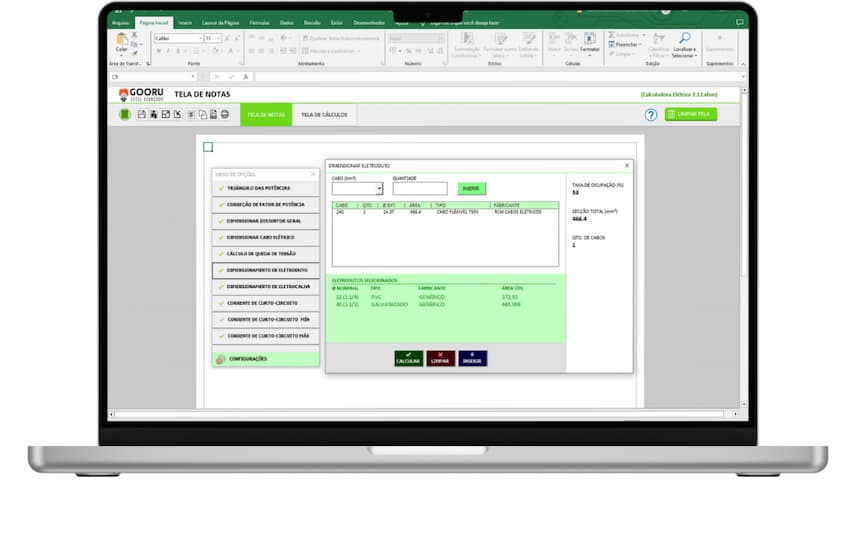Select the PVC GENÉRICO eletroduto row

tap(442, 297)
